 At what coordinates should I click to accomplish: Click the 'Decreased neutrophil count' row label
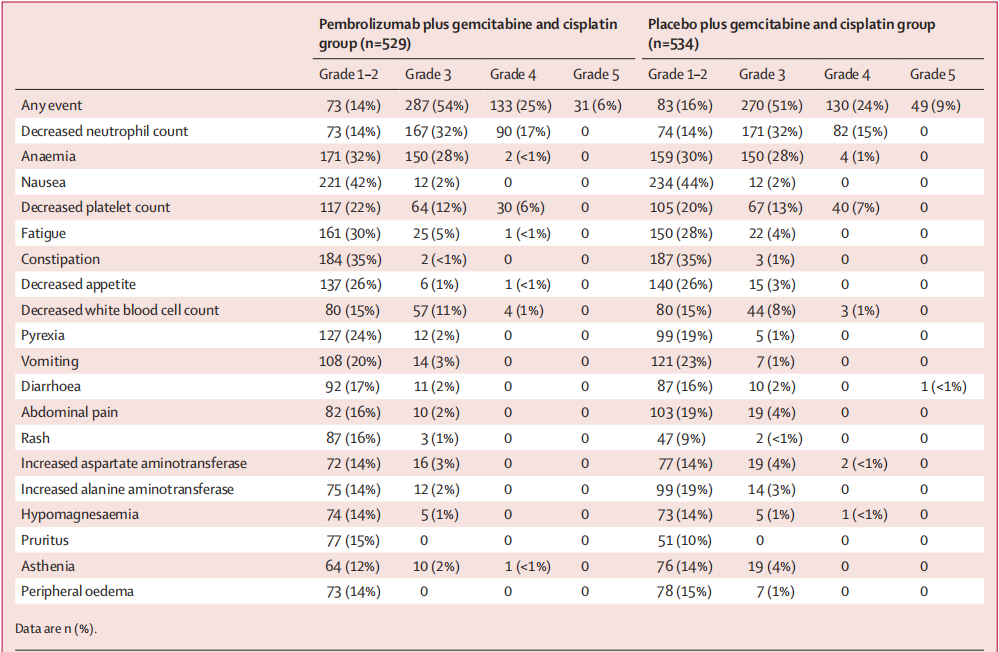pyautogui.click(x=104, y=131)
